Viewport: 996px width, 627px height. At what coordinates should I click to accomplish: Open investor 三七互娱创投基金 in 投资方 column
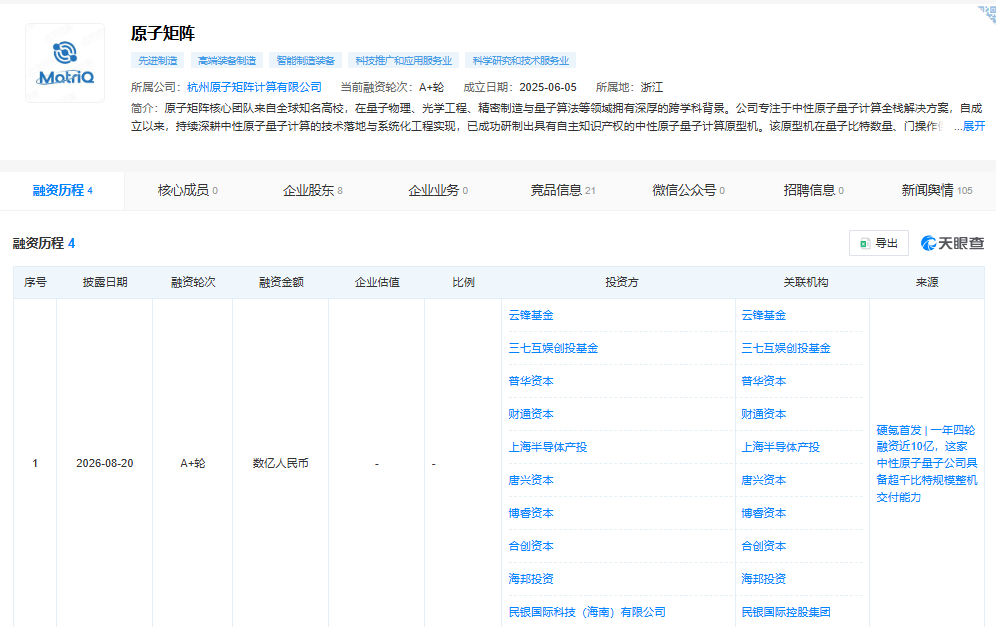(x=553, y=348)
